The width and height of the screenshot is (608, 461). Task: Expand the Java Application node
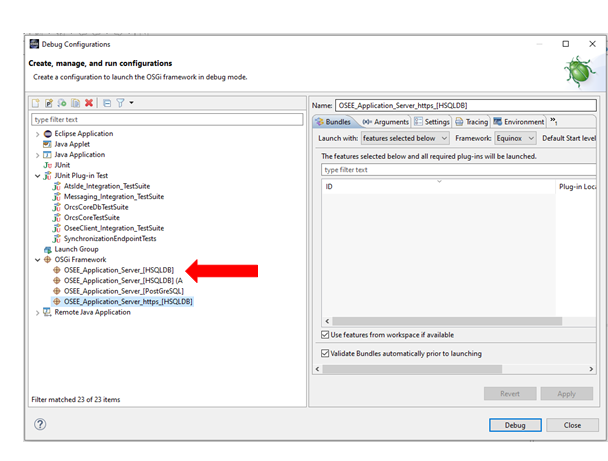37,155
